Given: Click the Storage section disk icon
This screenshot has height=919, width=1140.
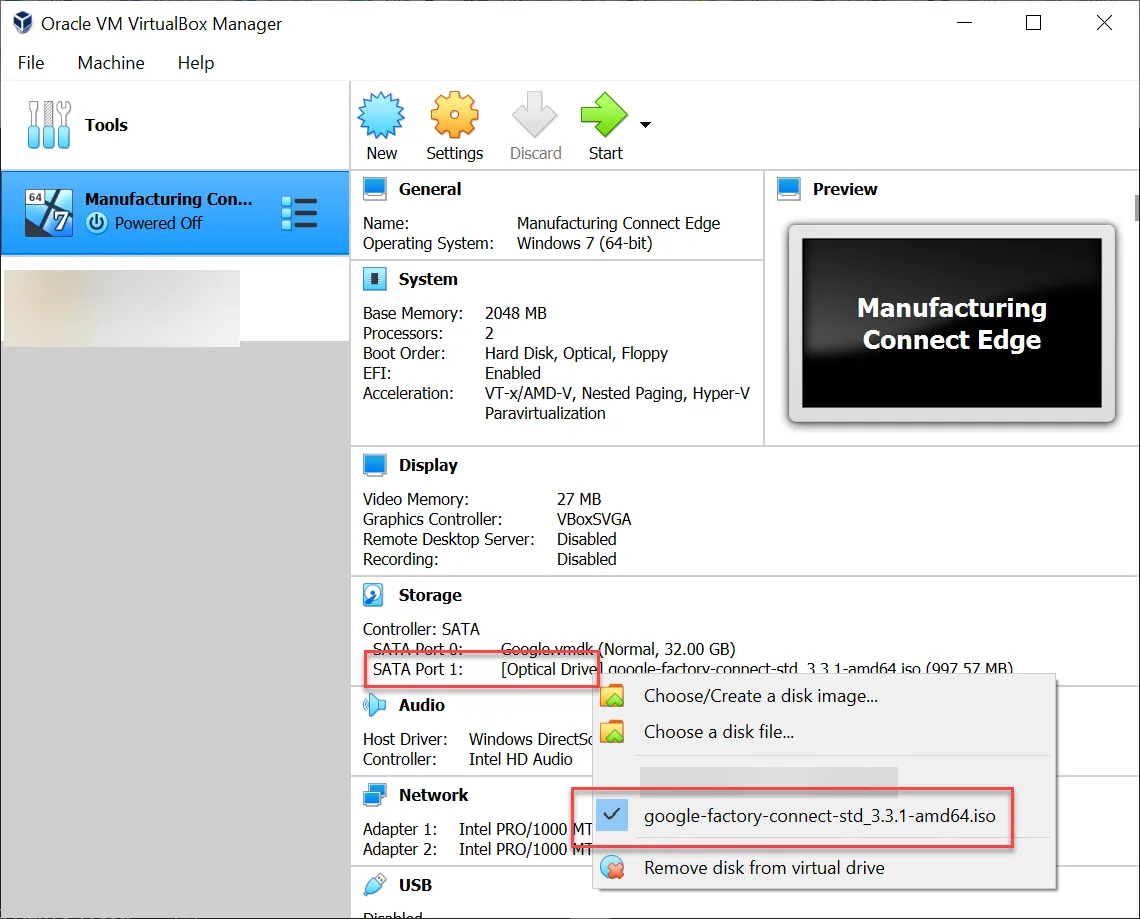Looking at the screenshot, I should coord(373,595).
